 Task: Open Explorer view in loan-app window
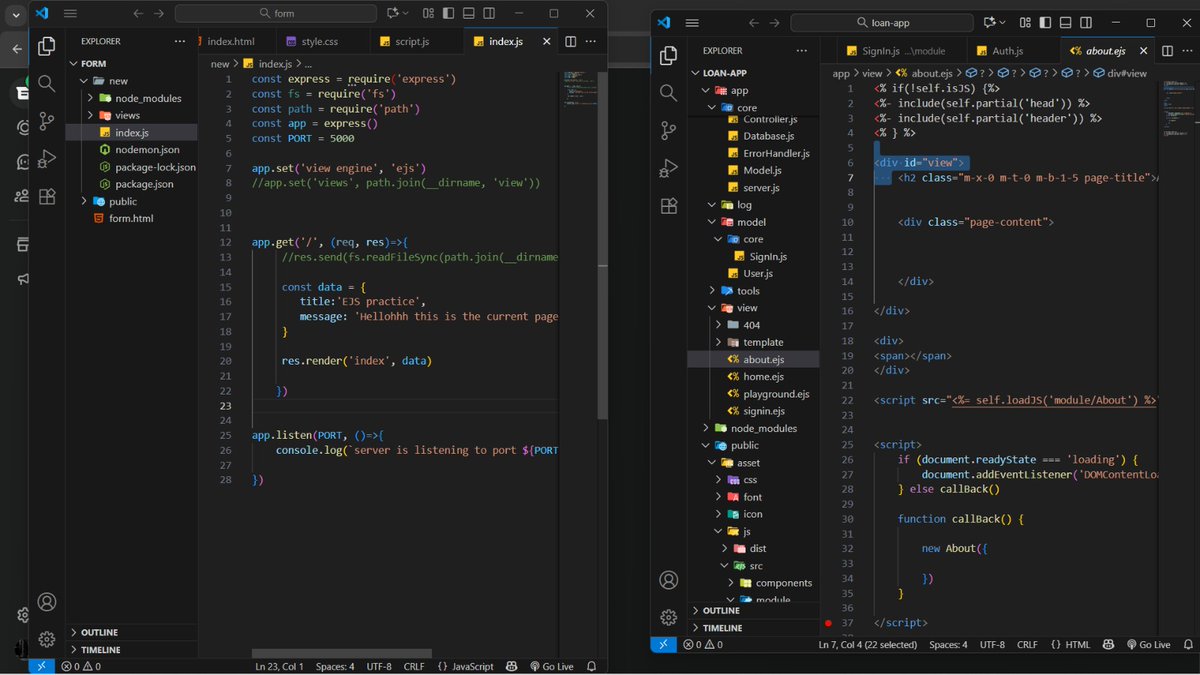(x=669, y=55)
